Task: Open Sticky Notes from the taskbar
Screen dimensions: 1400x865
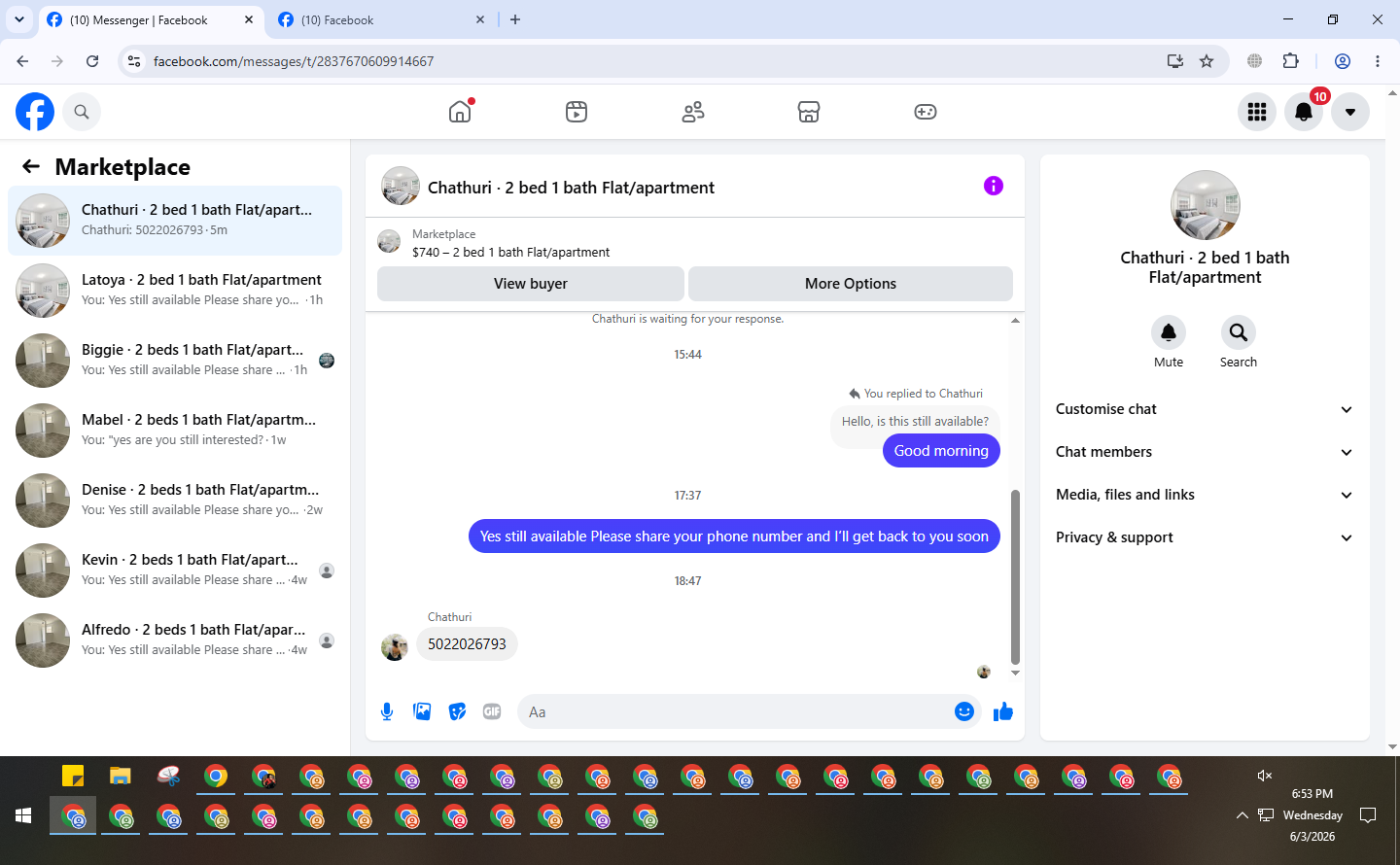Action: (x=73, y=776)
